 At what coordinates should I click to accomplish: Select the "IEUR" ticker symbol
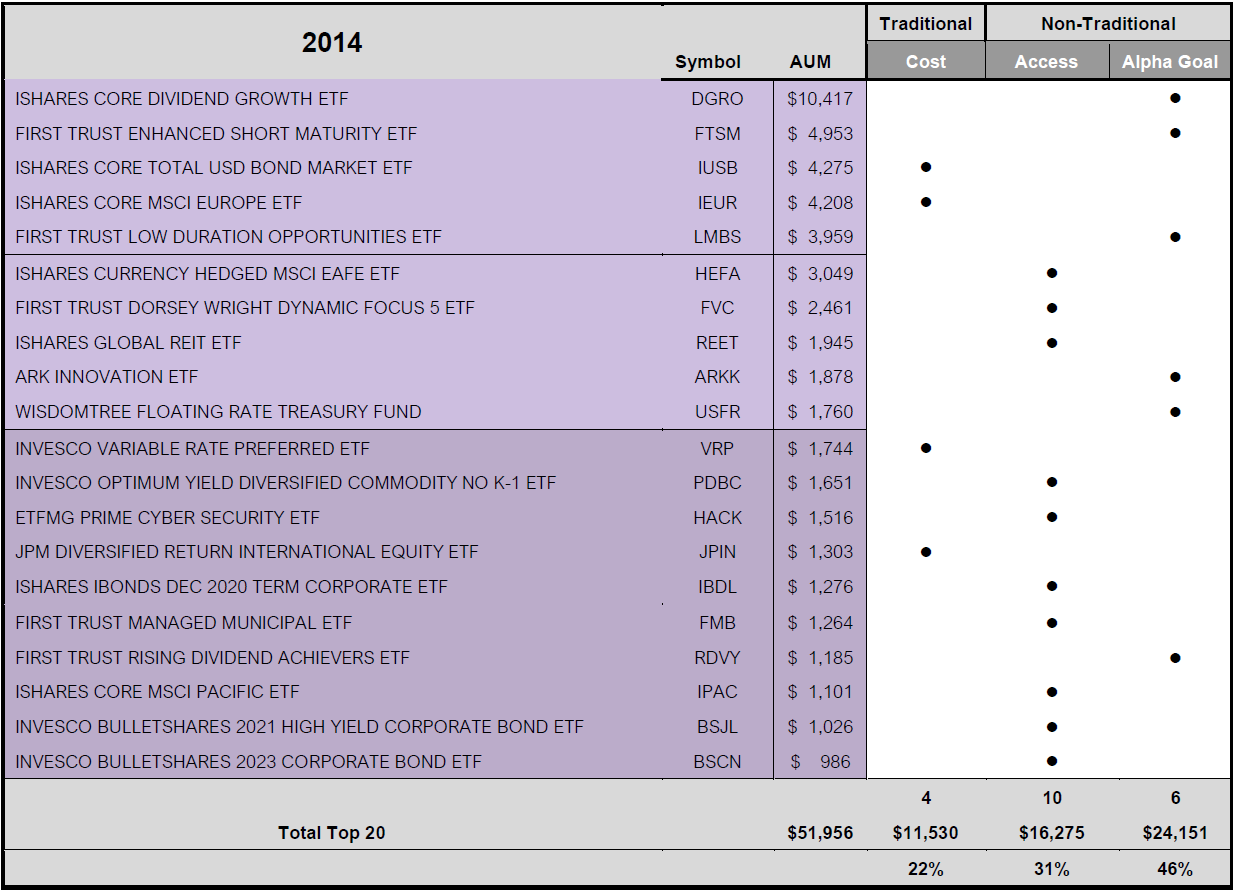718,202
